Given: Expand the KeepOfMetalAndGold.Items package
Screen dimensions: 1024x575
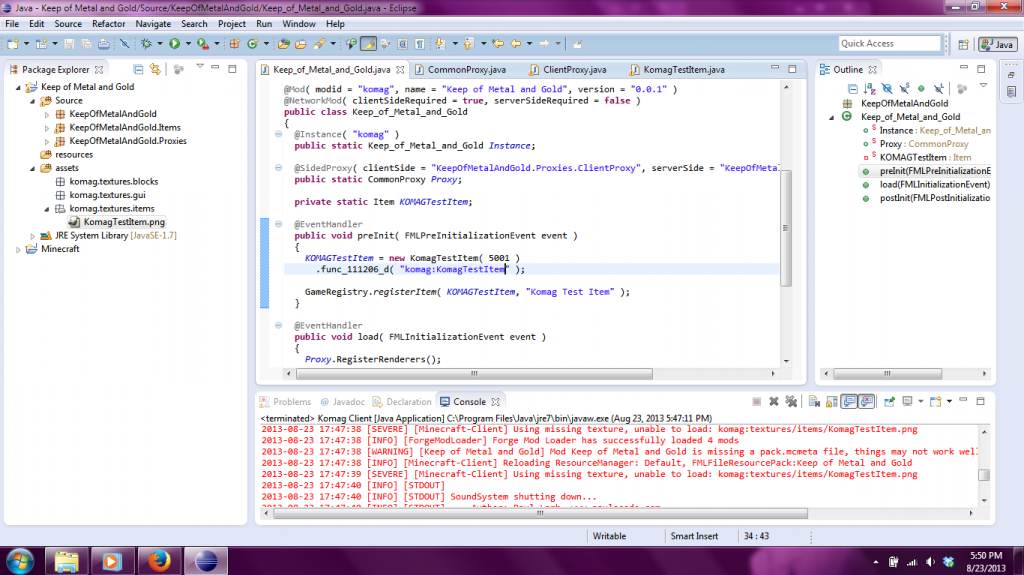Looking at the screenshot, I should 47,128.
